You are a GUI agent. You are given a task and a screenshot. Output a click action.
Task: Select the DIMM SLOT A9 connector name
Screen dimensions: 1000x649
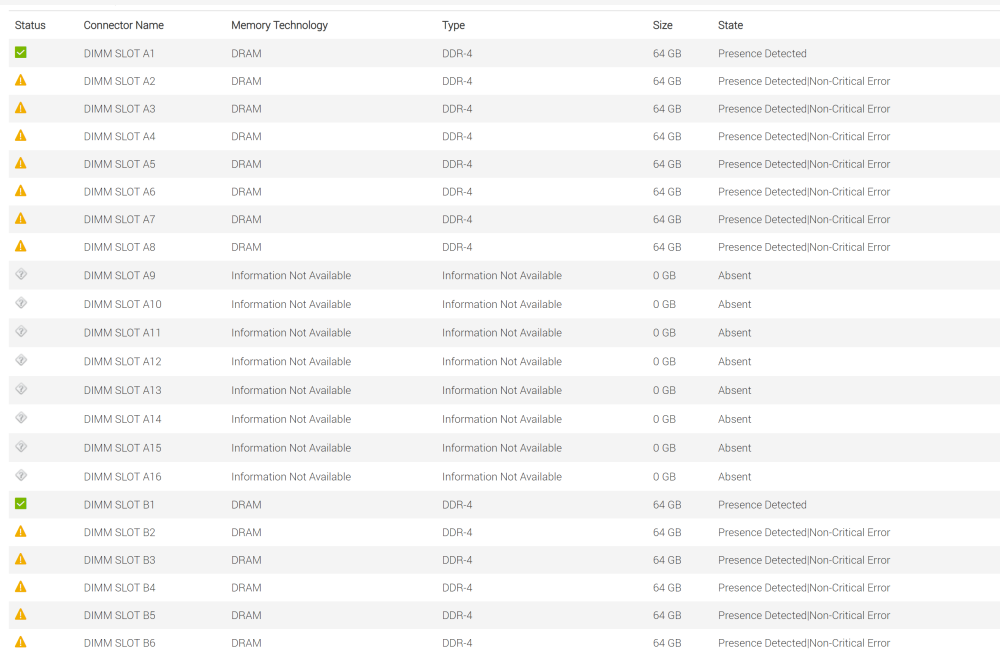[119, 275]
